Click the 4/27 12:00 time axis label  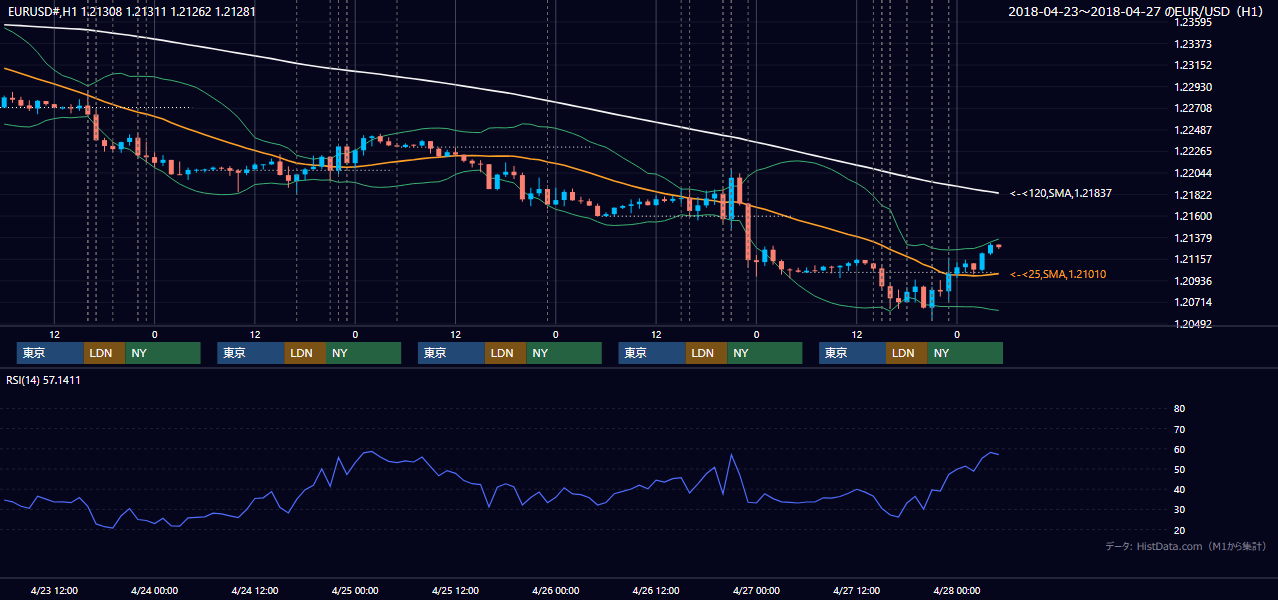(857, 590)
